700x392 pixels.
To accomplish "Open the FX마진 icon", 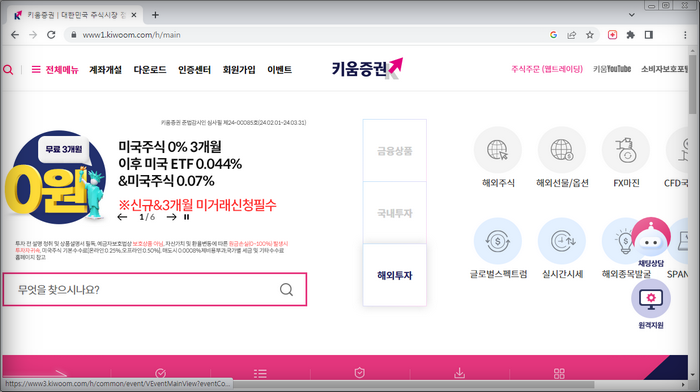I will 626,150.
